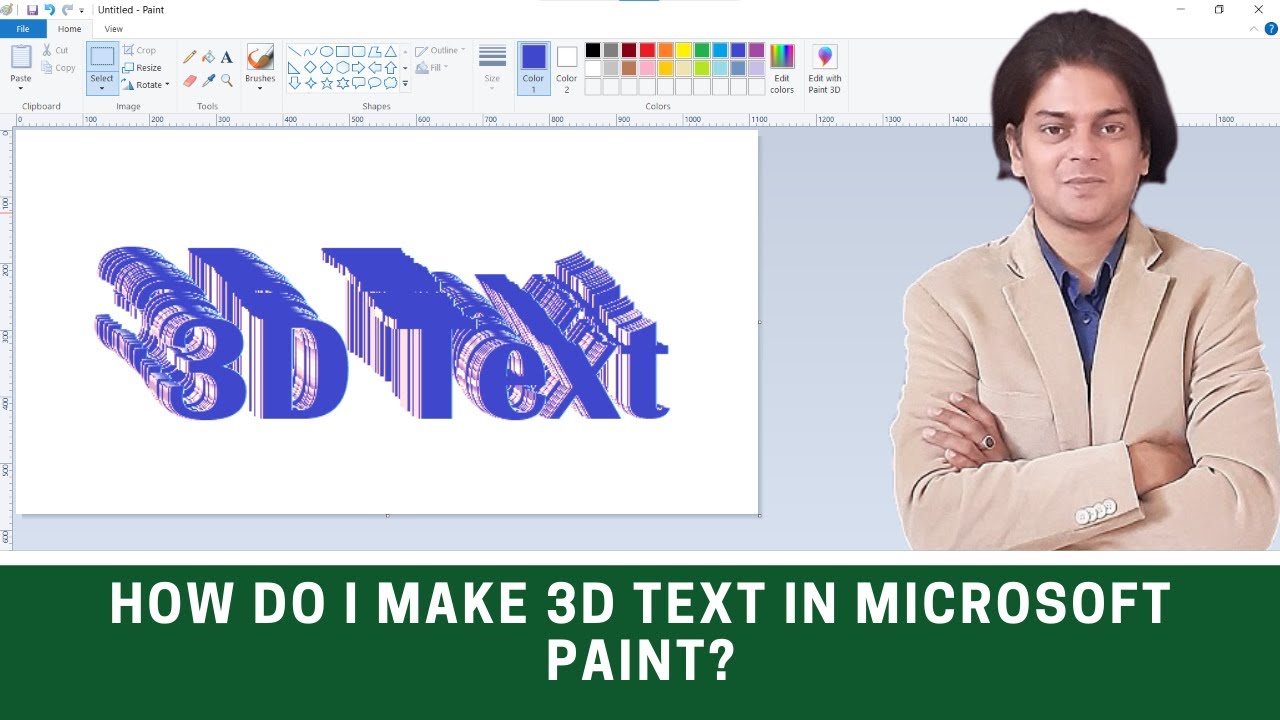Select the Fill with color bucket tool

pos(208,57)
